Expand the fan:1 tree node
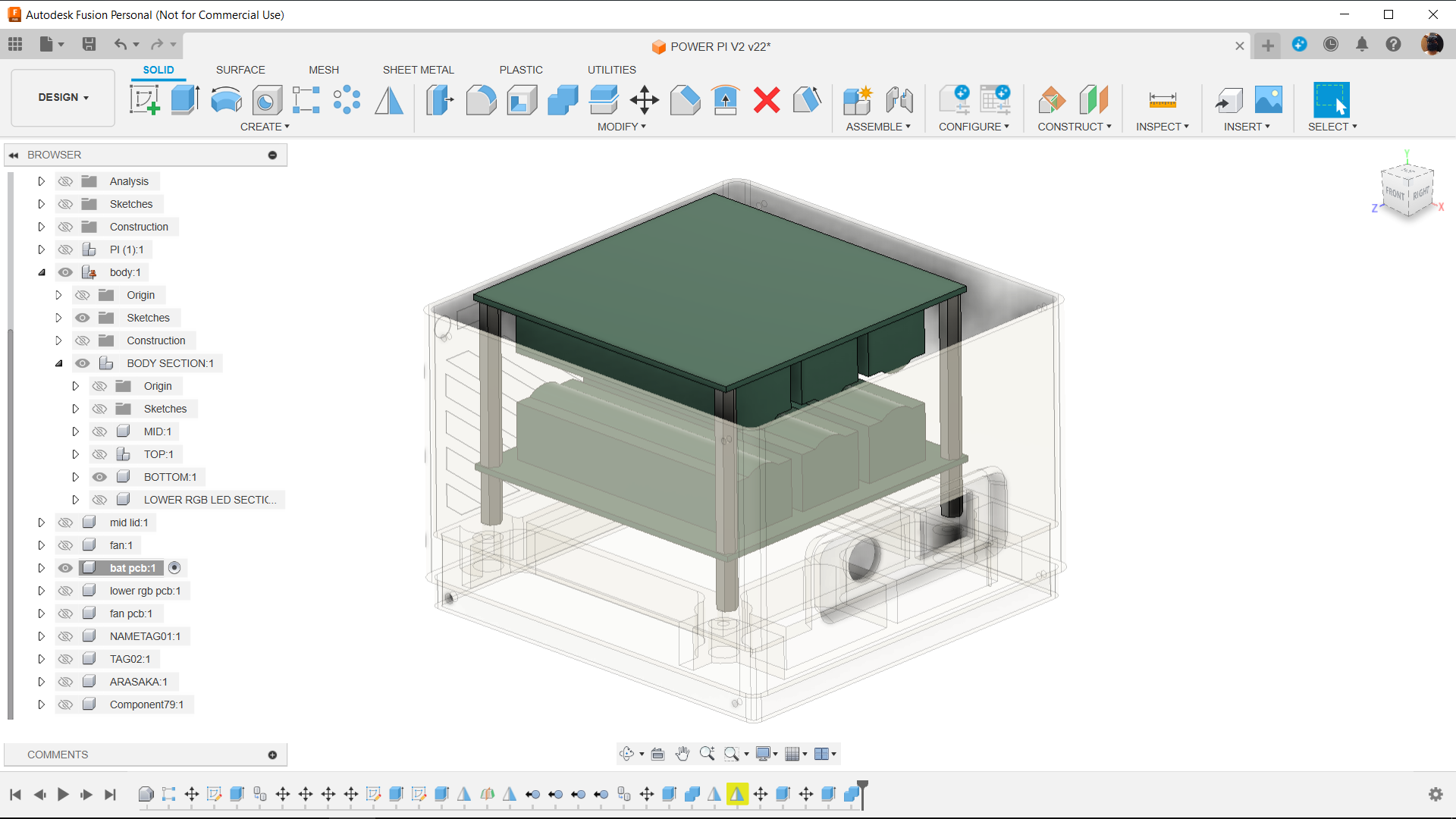 (x=42, y=545)
